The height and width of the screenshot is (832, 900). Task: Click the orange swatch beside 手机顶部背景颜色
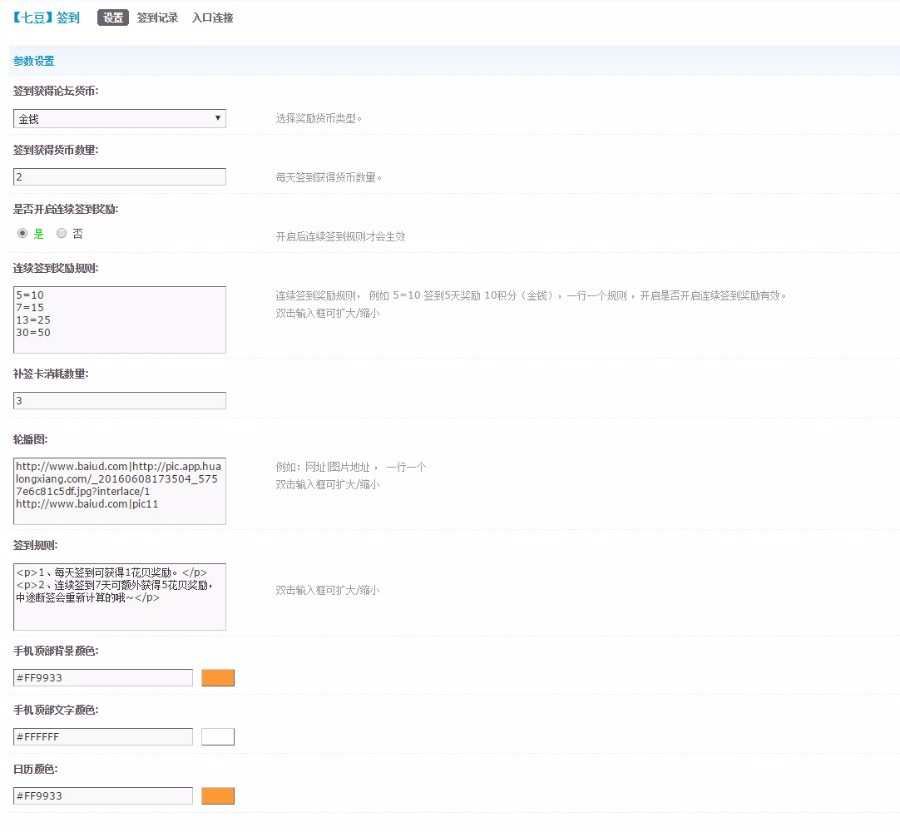218,677
